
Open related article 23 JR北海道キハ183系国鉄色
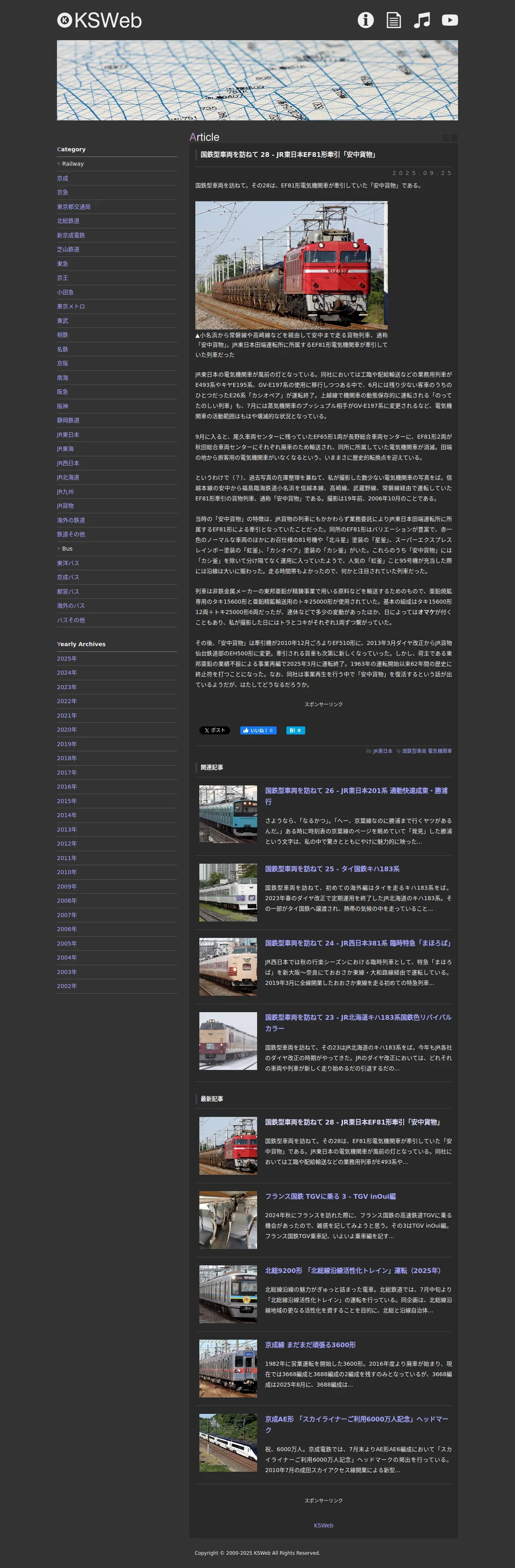tap(358, 1023)
